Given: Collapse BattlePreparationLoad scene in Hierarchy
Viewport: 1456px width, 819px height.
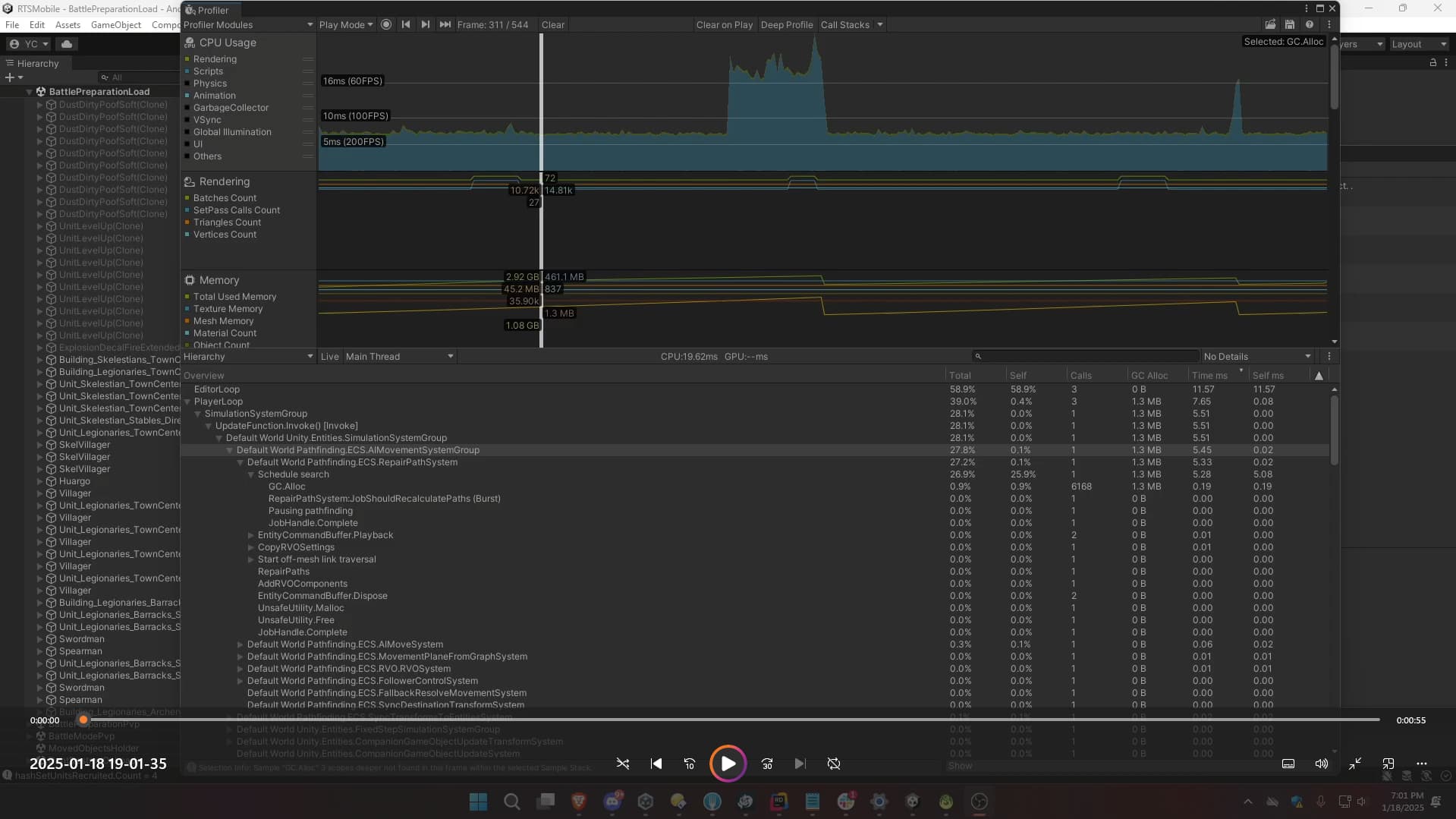Looking at the screenshot, I should (30, 92).
